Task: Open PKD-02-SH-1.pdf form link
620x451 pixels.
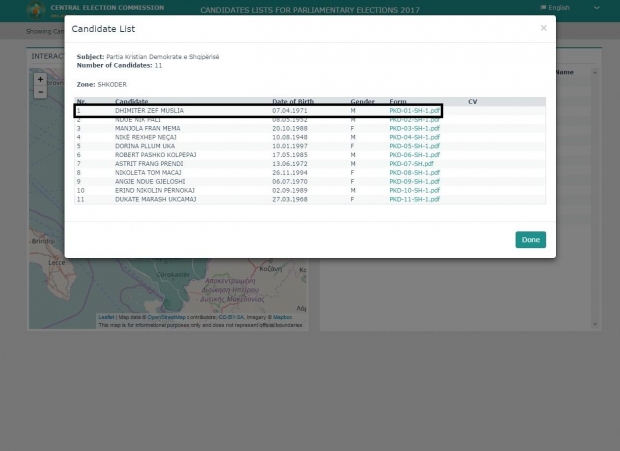Action: 414,119
